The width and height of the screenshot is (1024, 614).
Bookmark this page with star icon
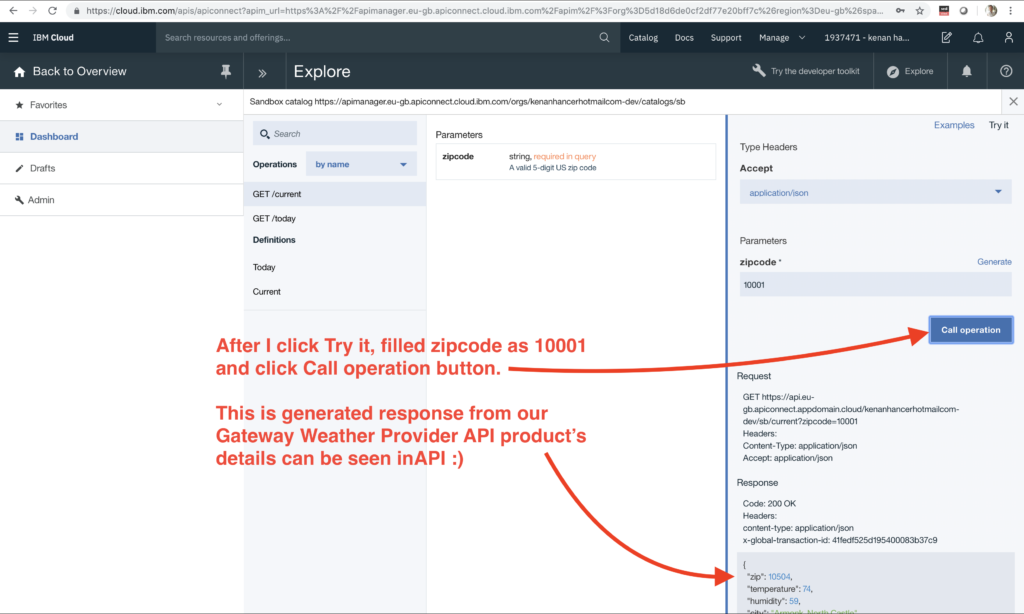(x=920, y=10)
